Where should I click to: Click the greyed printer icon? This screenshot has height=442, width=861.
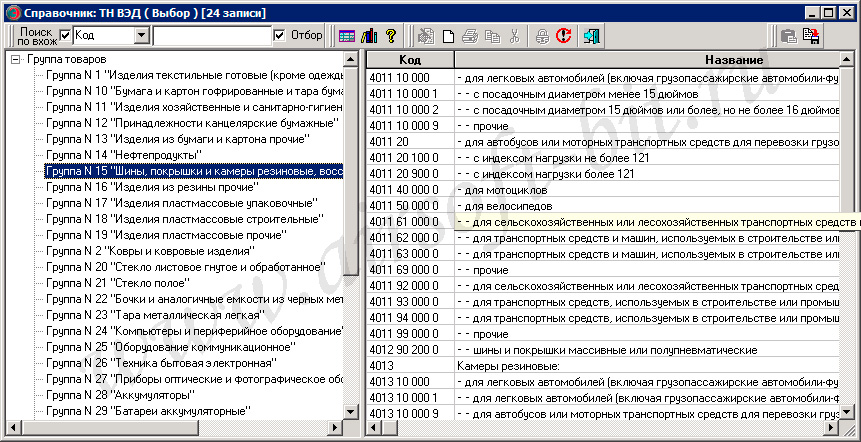469,36
